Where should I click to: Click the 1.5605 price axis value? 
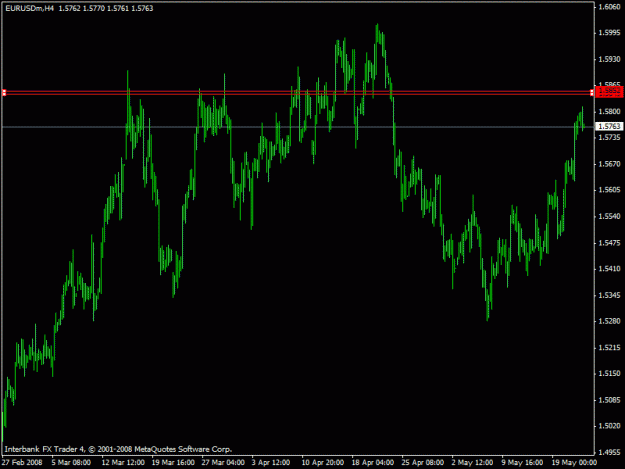609,190
